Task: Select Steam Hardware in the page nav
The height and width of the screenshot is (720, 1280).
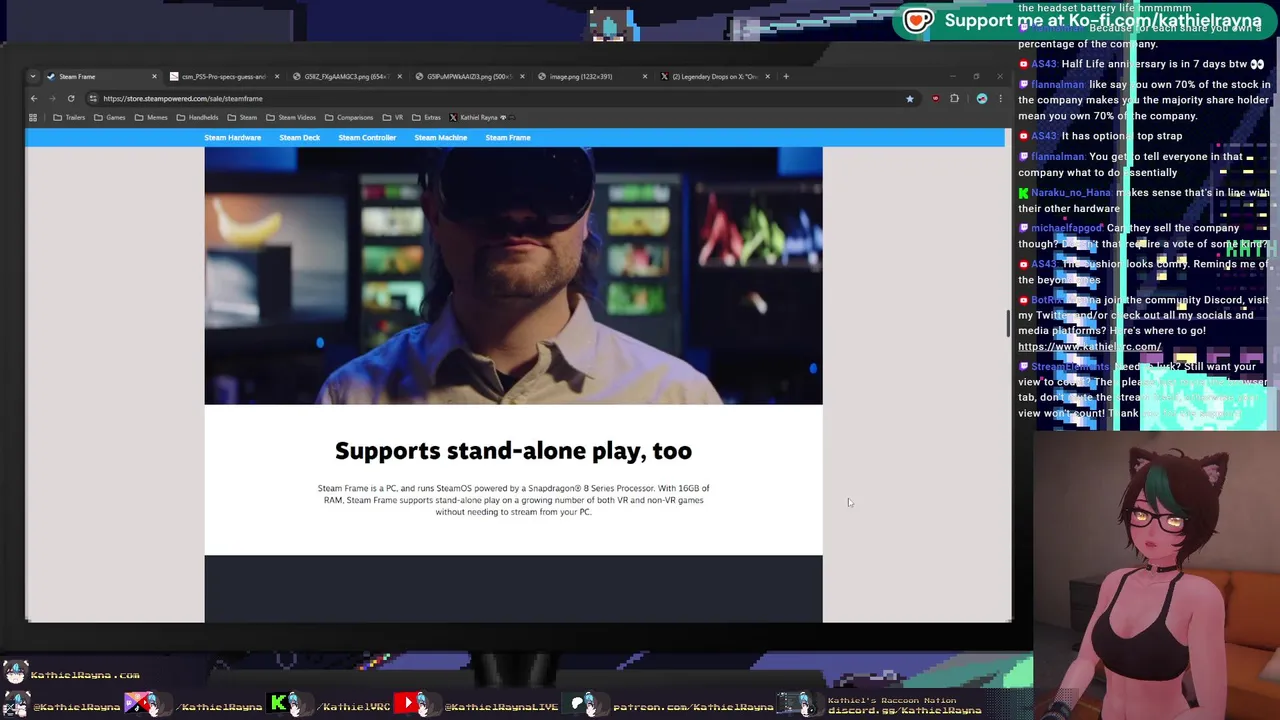Action: (x=232, y=137)
